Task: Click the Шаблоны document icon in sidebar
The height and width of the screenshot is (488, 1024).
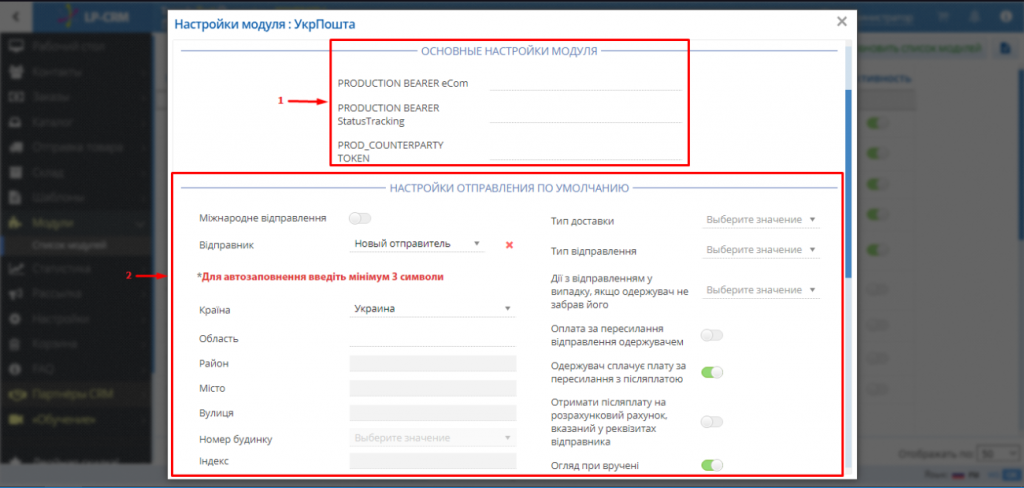Action: tap(16, 197)
